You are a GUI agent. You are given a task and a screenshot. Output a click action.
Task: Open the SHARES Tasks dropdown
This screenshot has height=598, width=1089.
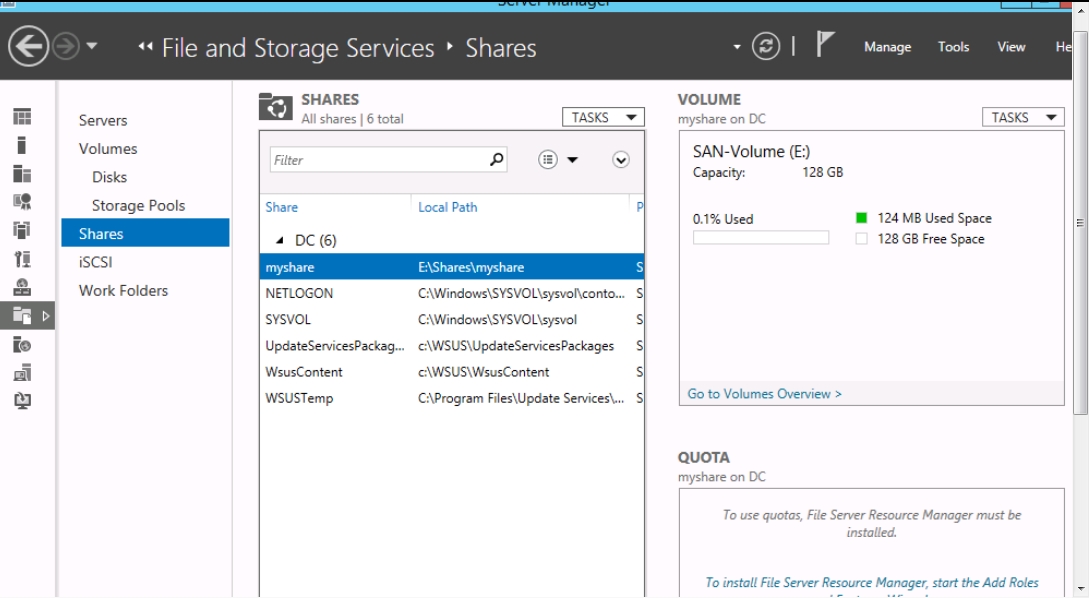click(x=603, y=118)
